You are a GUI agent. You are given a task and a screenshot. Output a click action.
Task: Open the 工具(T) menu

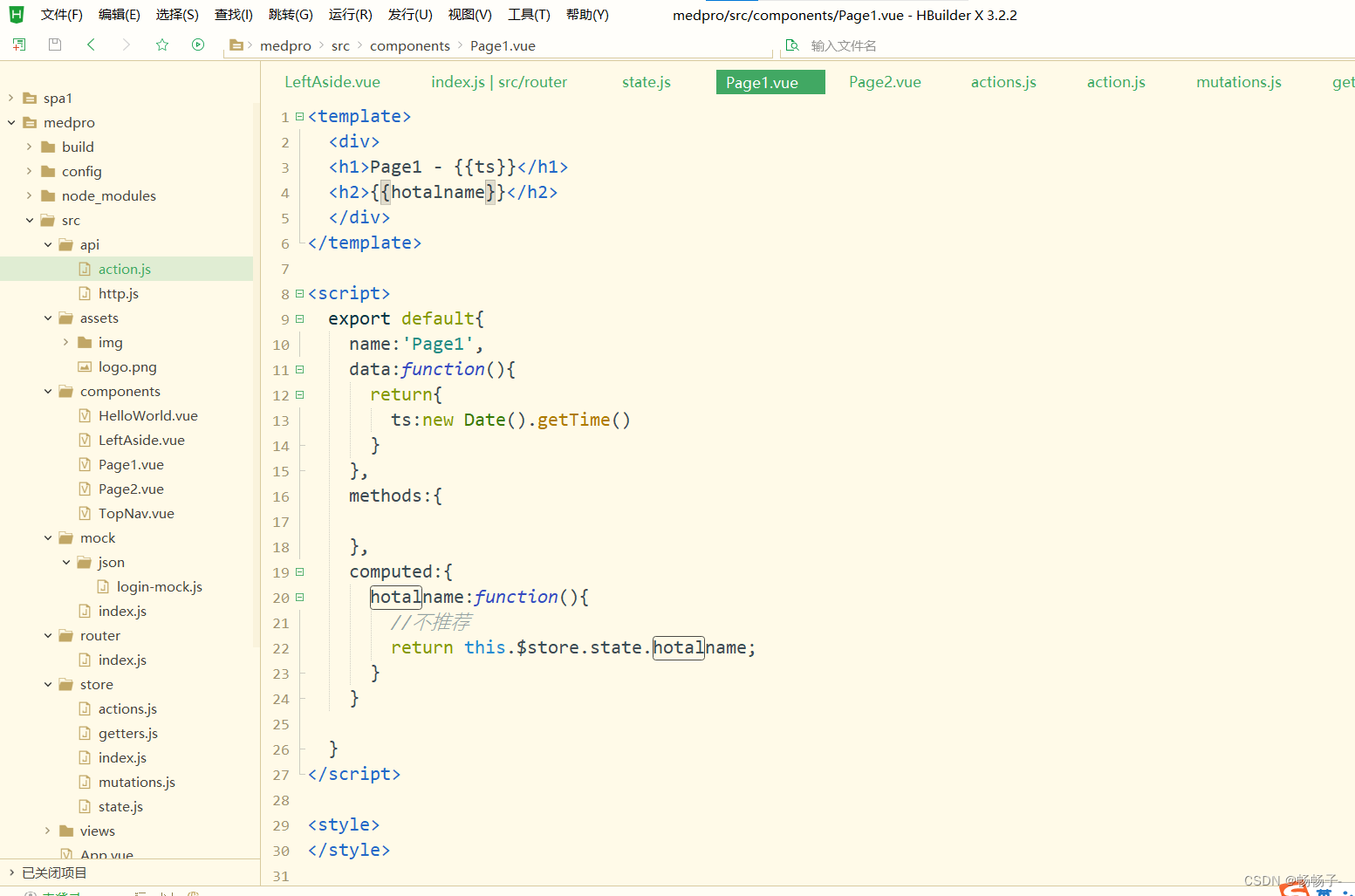(530, 15)
